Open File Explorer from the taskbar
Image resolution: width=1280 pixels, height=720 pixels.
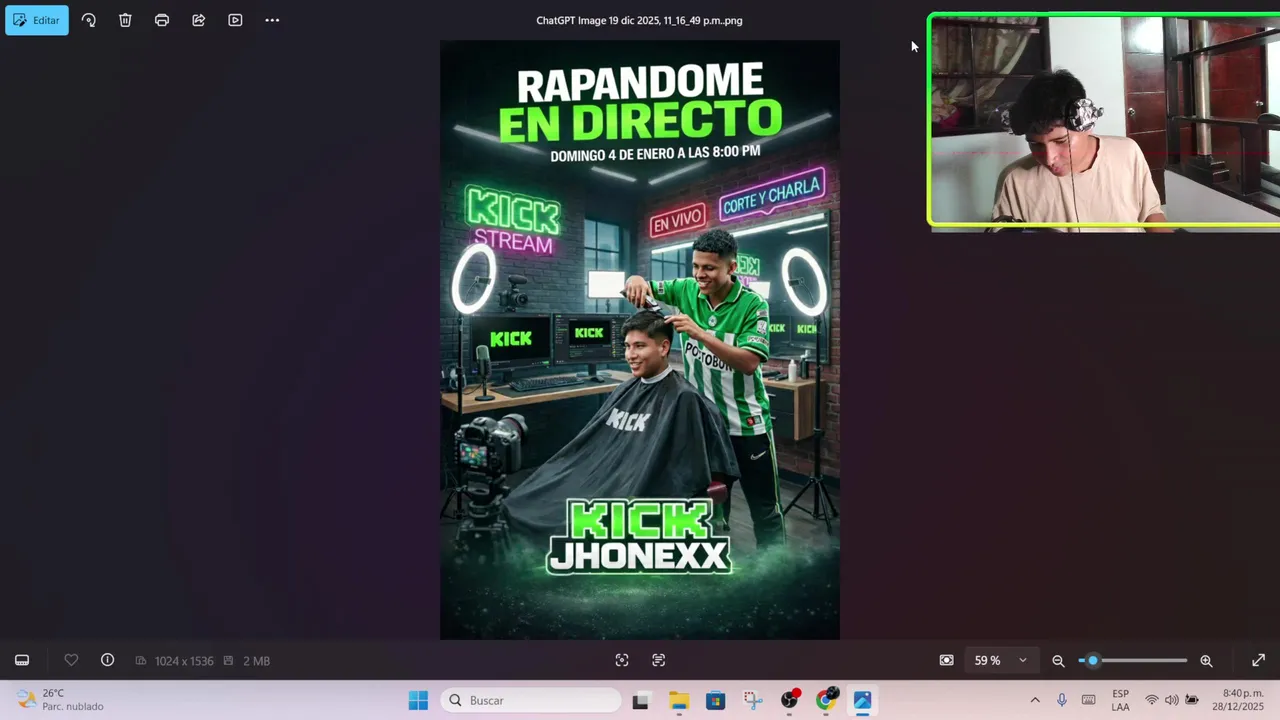[679, 700]
